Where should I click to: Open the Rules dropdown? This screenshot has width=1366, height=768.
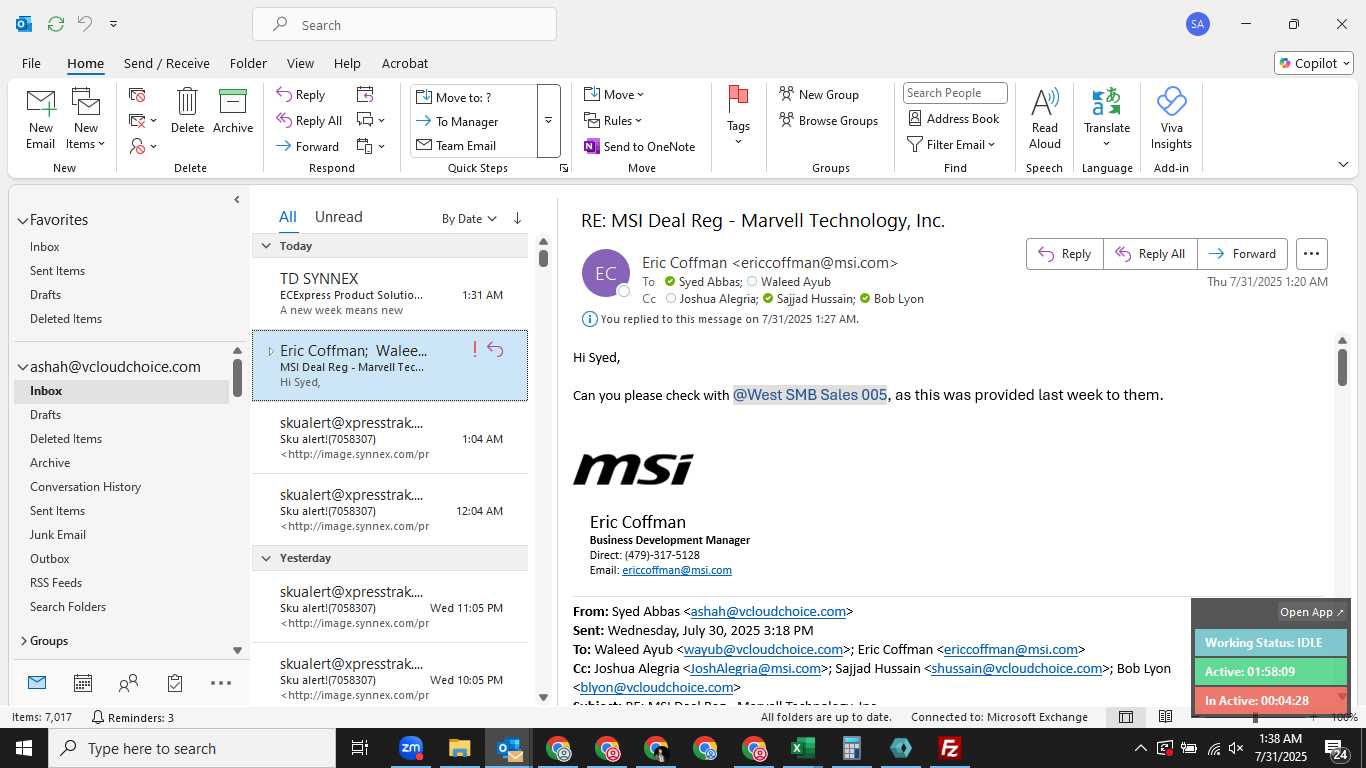pos(614,120)
